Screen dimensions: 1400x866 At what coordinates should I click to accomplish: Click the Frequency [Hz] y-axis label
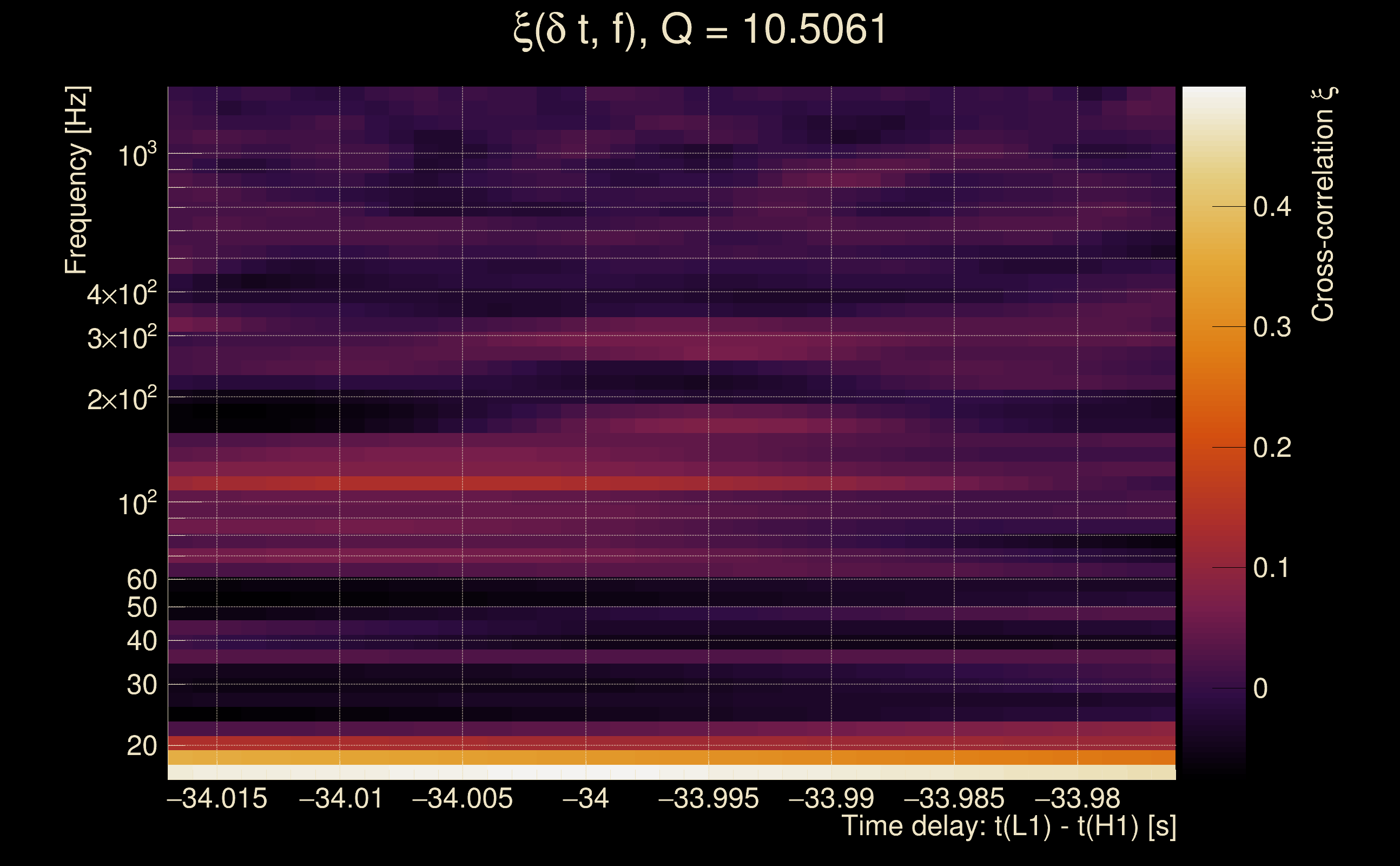point(76,180)
